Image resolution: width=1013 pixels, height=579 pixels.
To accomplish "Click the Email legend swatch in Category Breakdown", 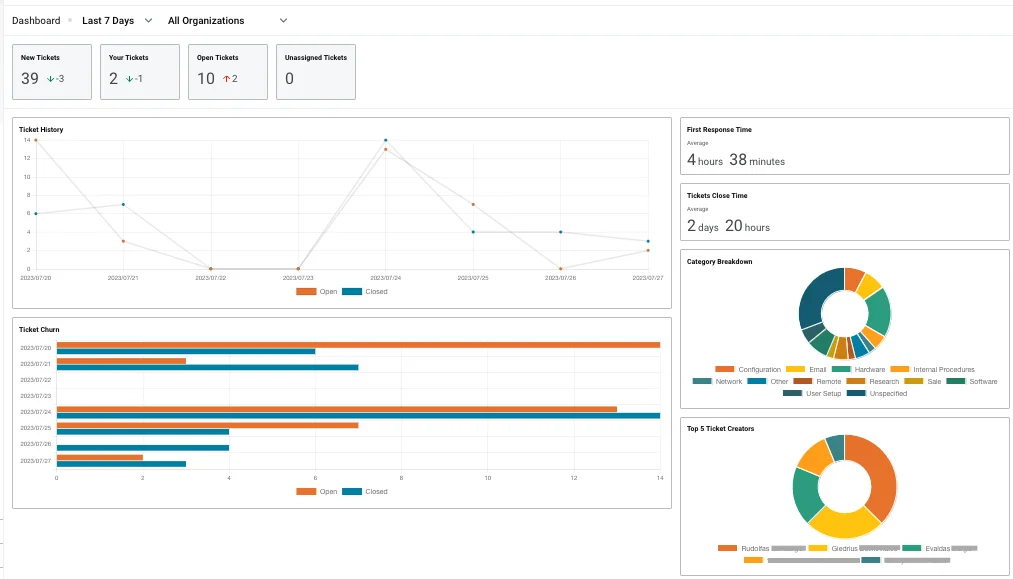I will tap(796, 370).
